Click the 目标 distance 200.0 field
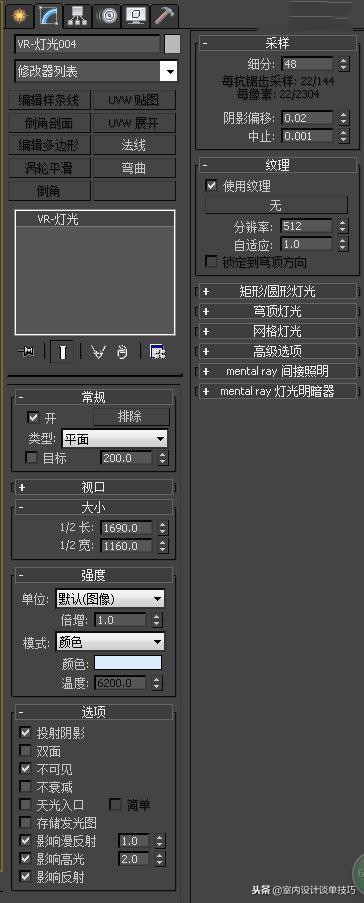Screen dimensions: 364x903 (127, 458)
